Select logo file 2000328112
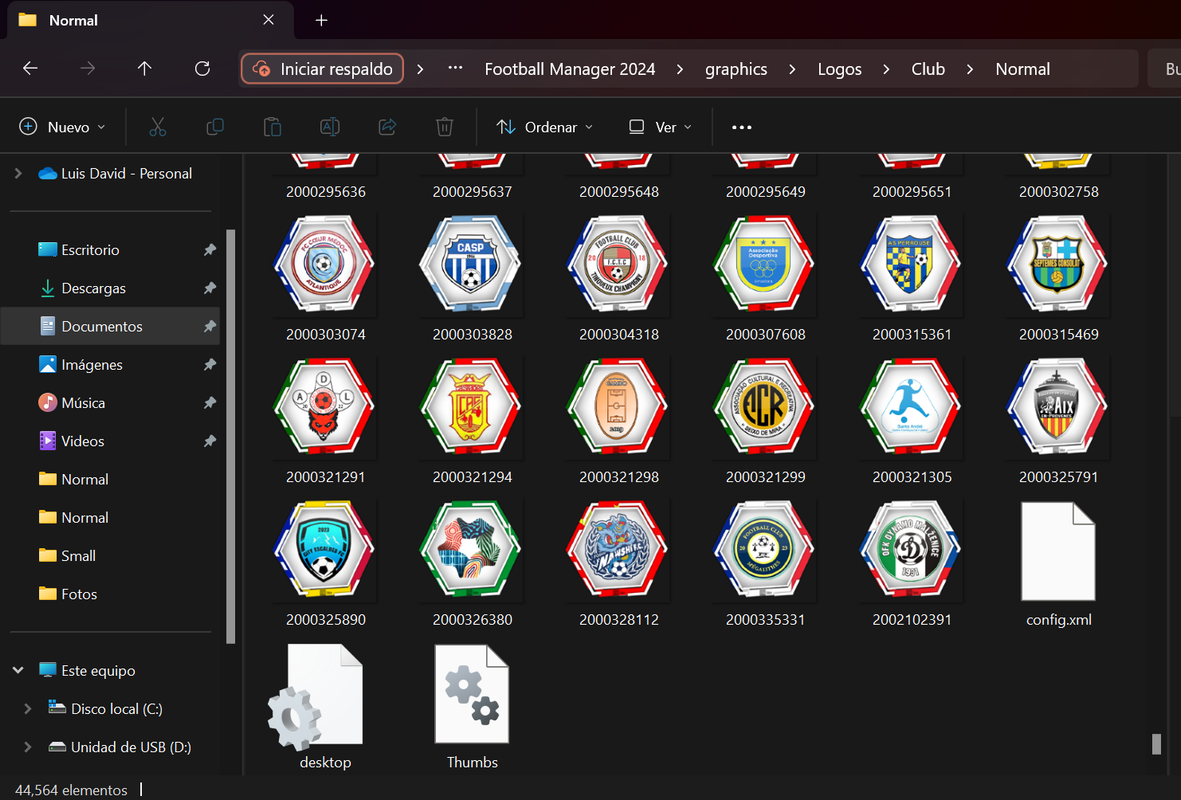This screenshot has width=1181, height=800. tap(618, 563)
